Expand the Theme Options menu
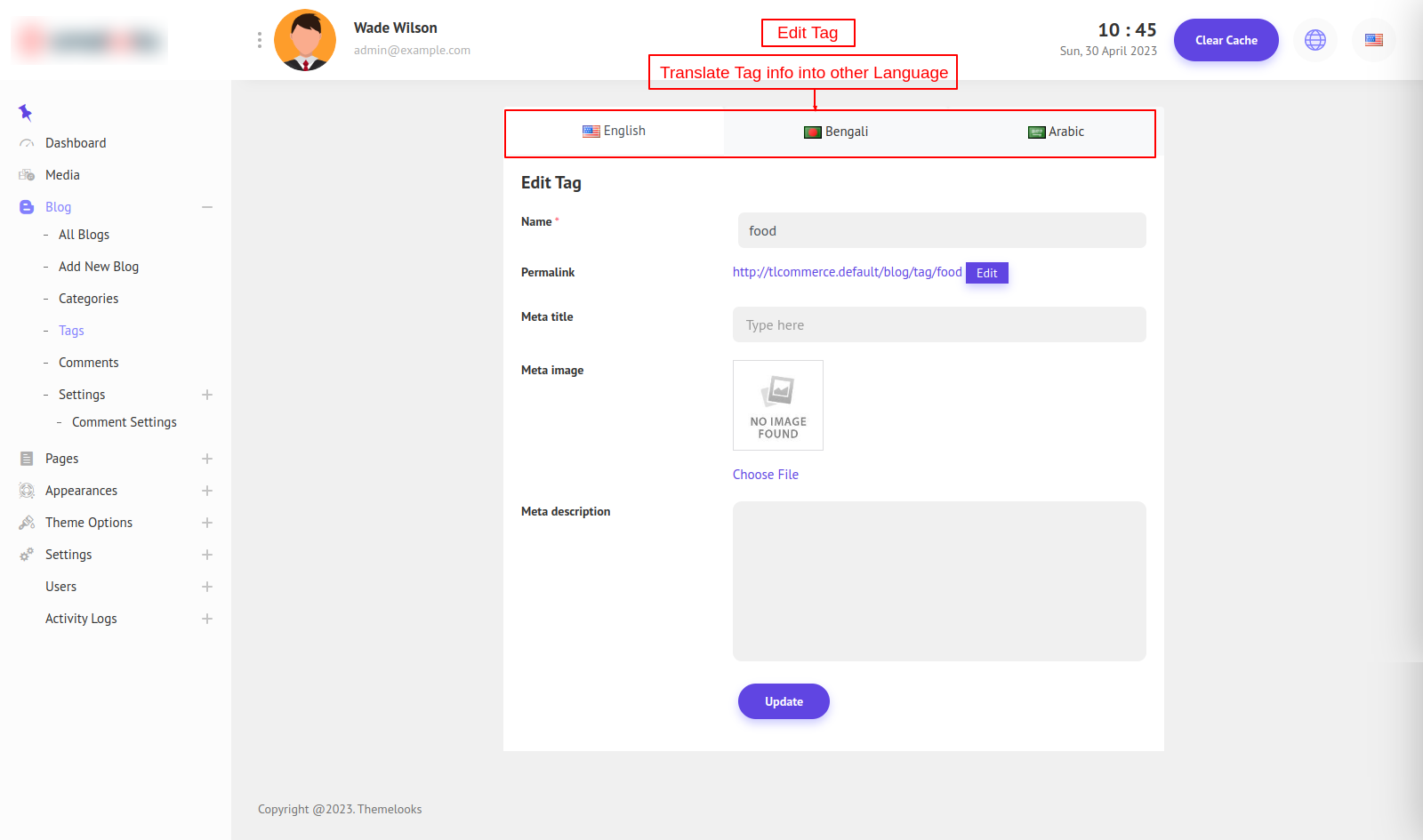 pos(207,523)
